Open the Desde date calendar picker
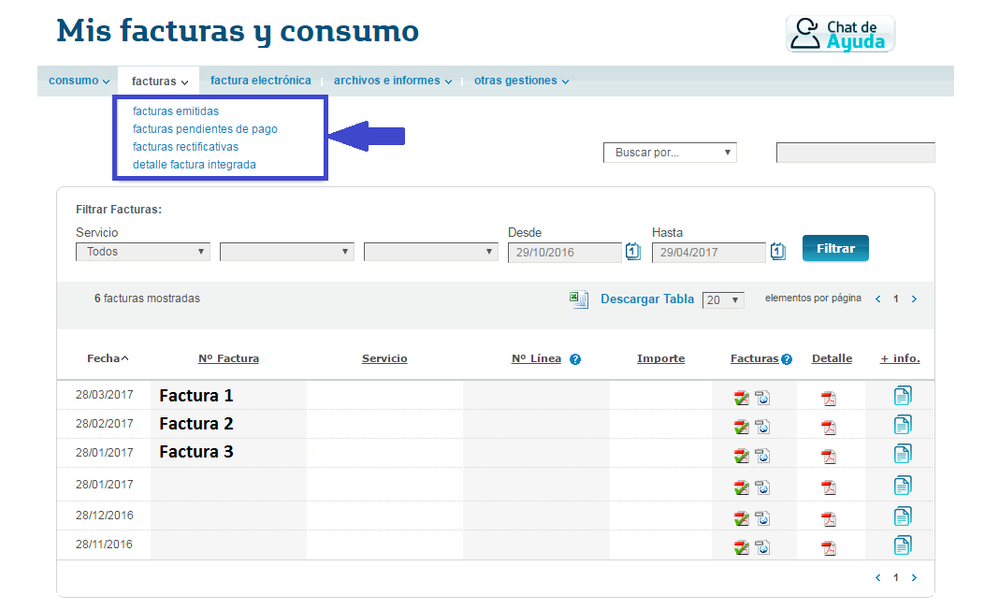This screenshot has width=999, height=612. [633, 252]
